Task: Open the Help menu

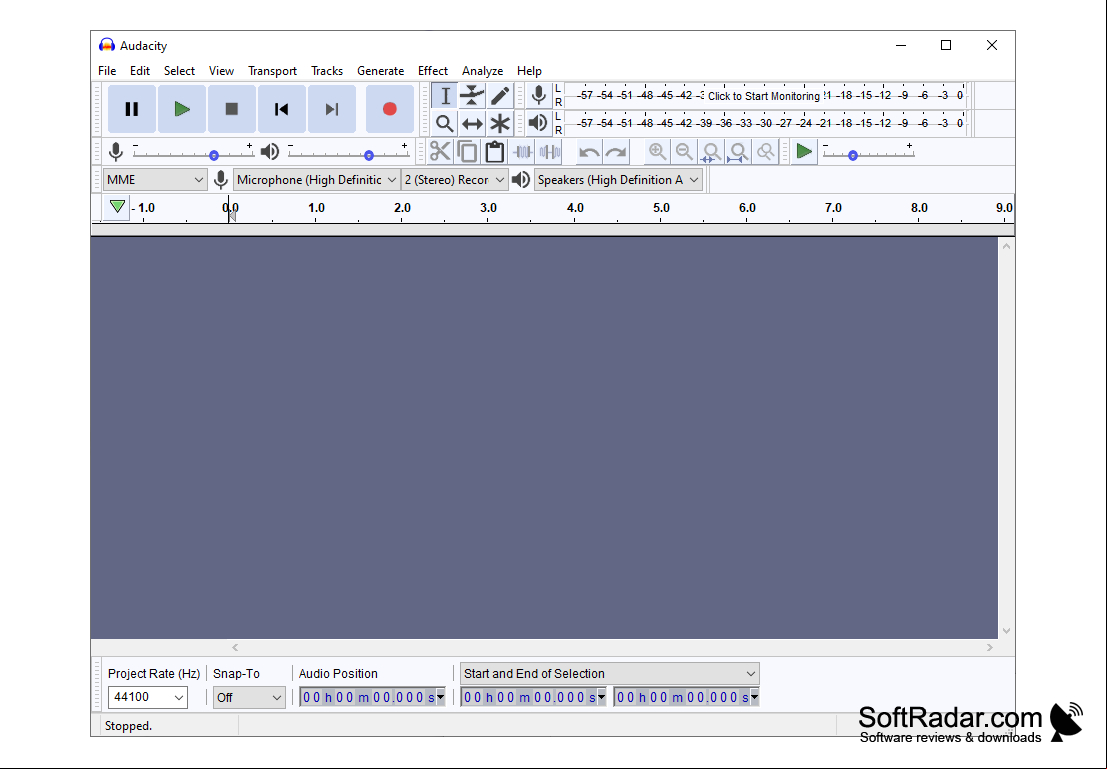Action: point(529,71)
